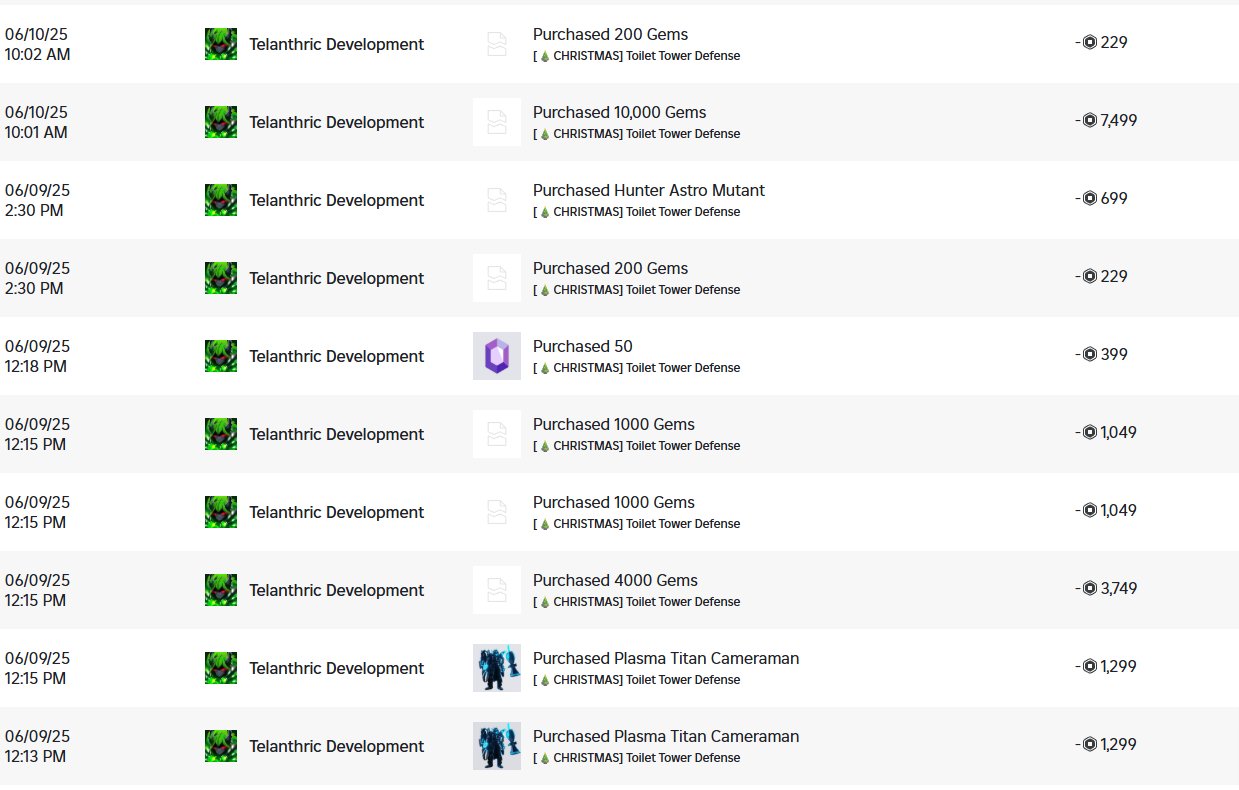The height and width of the screenshot is (790, 1239).
Task: Open the Plasma Titan Cameraman thumbnail from 12:15 PM
Action: point(497,668)
